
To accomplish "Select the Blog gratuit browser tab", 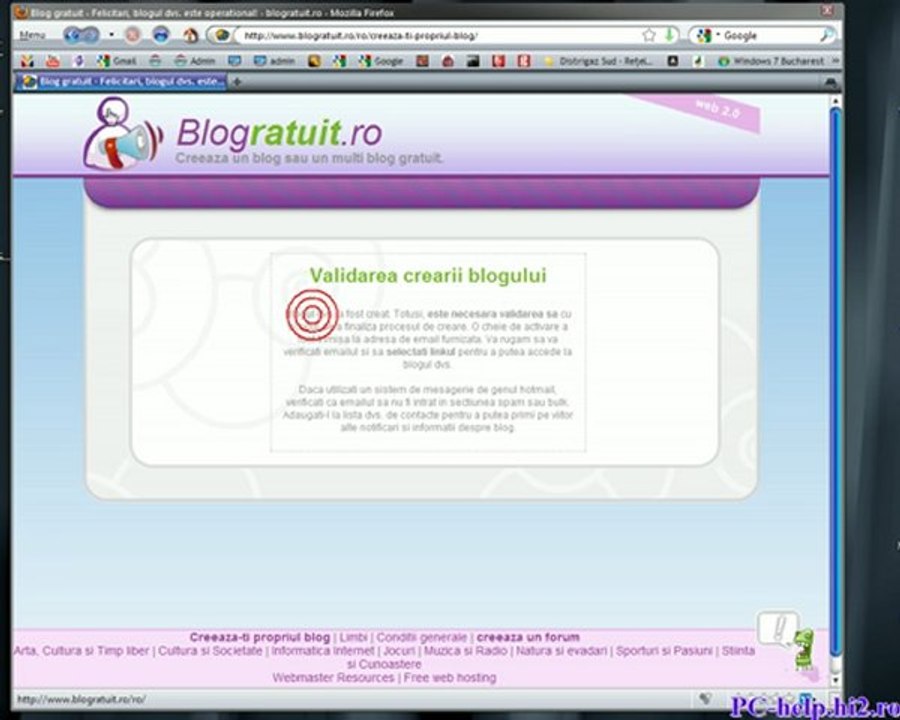I will coord(122,82).
